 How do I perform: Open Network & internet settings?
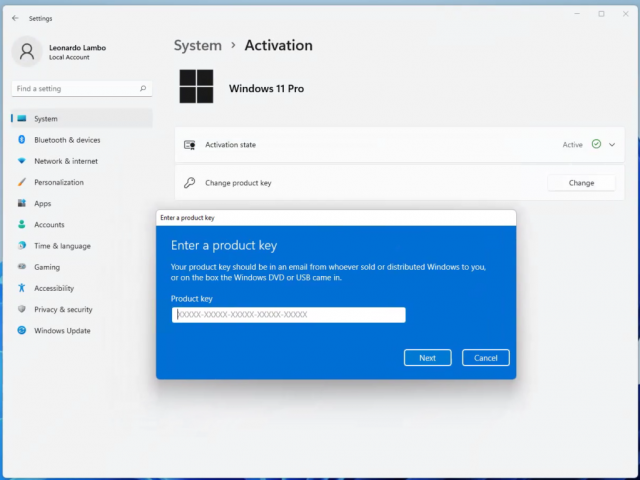click(x=66, y=161)
